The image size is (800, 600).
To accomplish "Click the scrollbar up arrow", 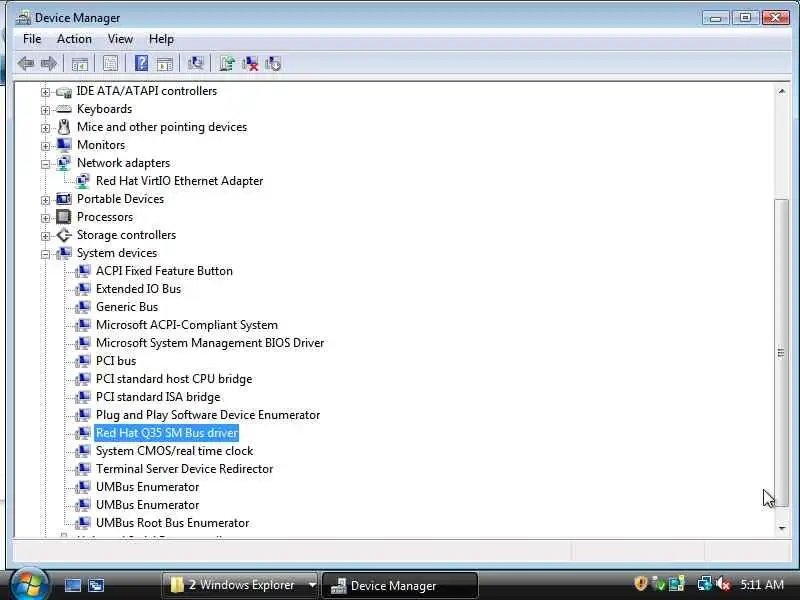I will (782, 91).
